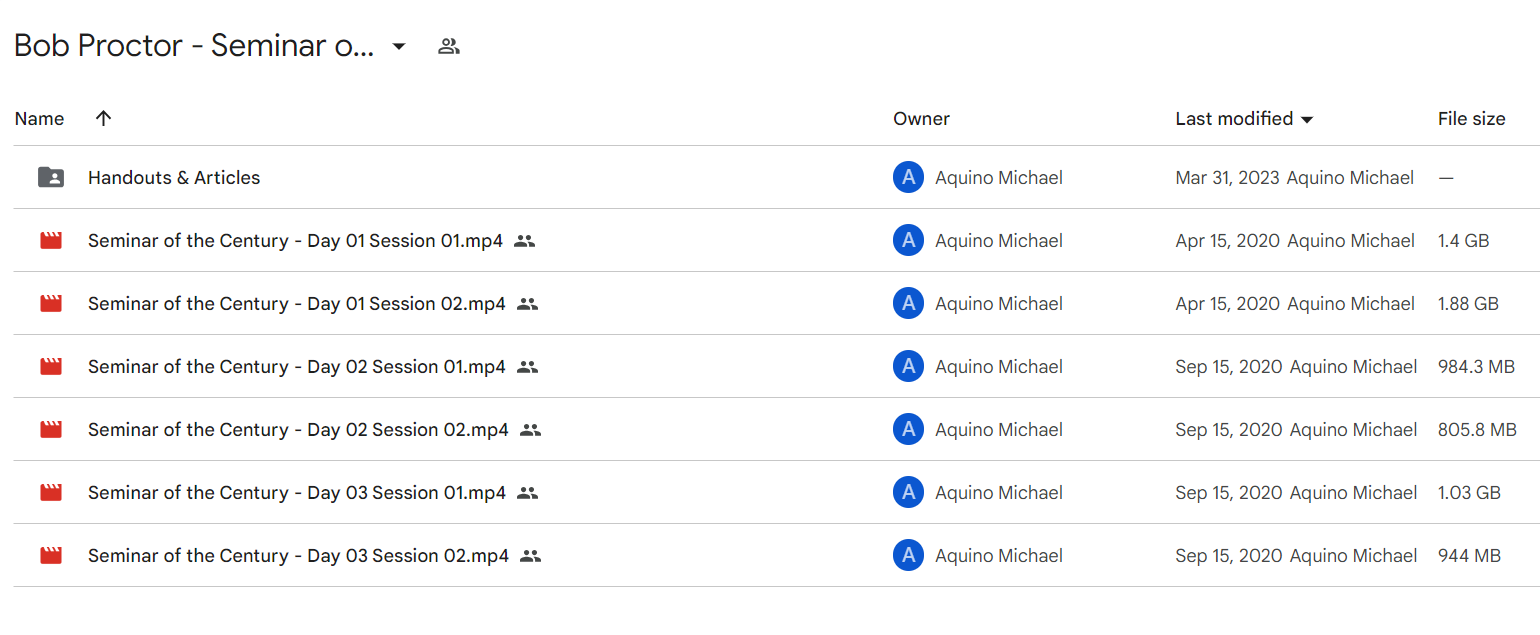The width and height of the screenshot is (1540, 635).
Task: Toggle the Name sort direction arrow
Action: (103, 118)
